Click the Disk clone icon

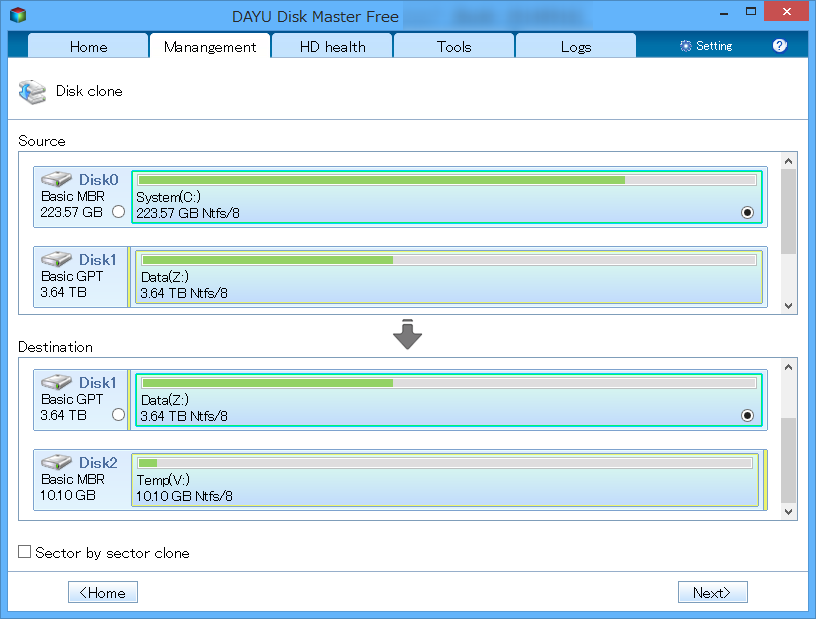32,92
